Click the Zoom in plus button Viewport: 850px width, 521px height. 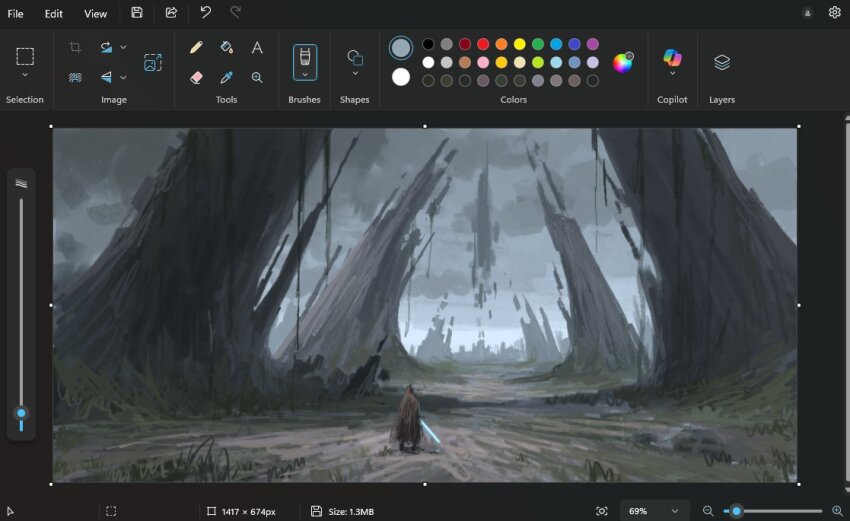837,511
